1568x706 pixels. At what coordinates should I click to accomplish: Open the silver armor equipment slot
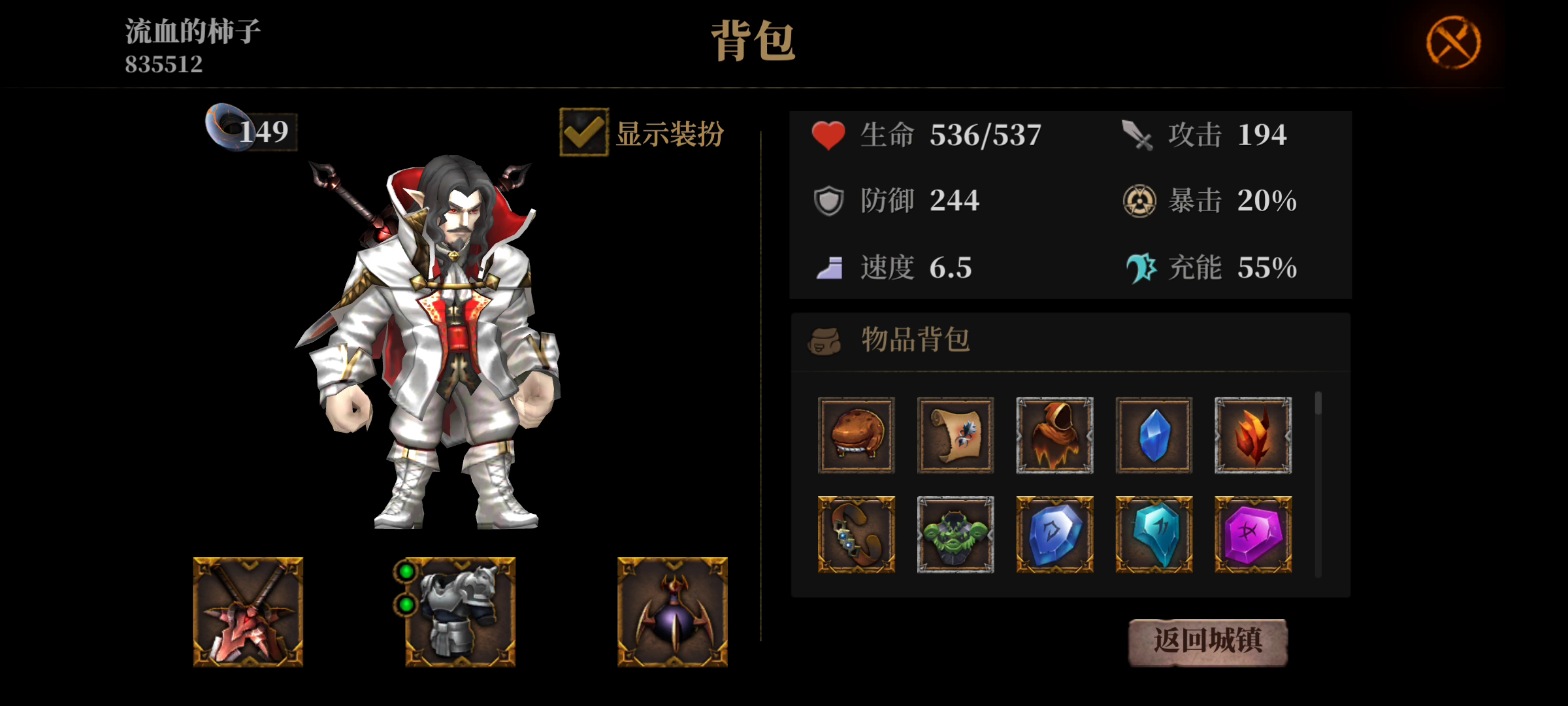tap(460, 612)
